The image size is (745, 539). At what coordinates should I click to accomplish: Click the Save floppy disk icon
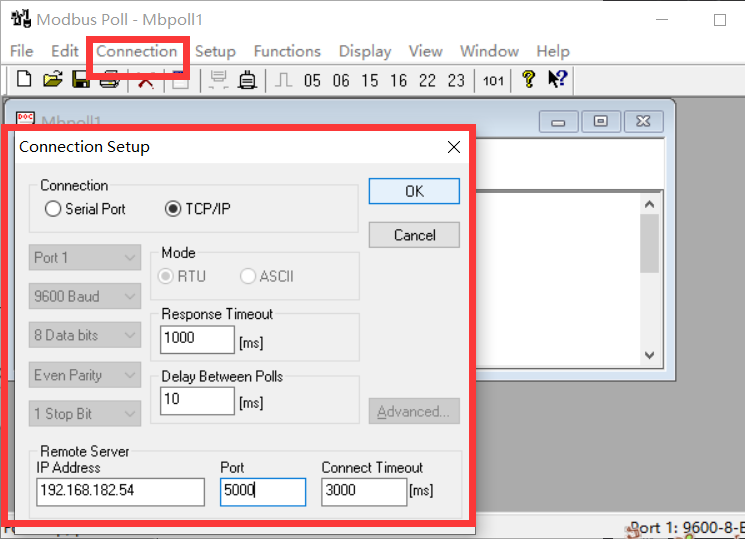[x=81, y=79]
